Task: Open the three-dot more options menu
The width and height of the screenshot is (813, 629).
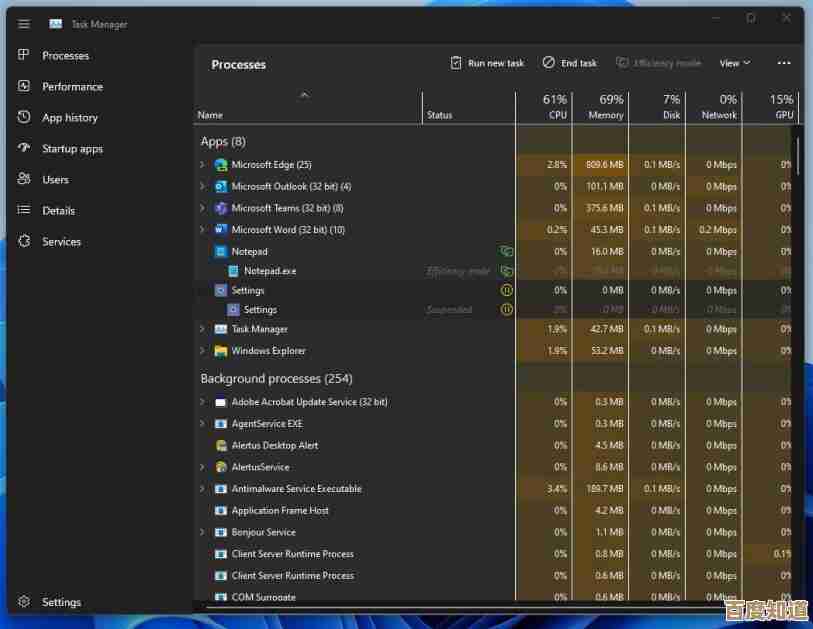Action: coord(783,62)
